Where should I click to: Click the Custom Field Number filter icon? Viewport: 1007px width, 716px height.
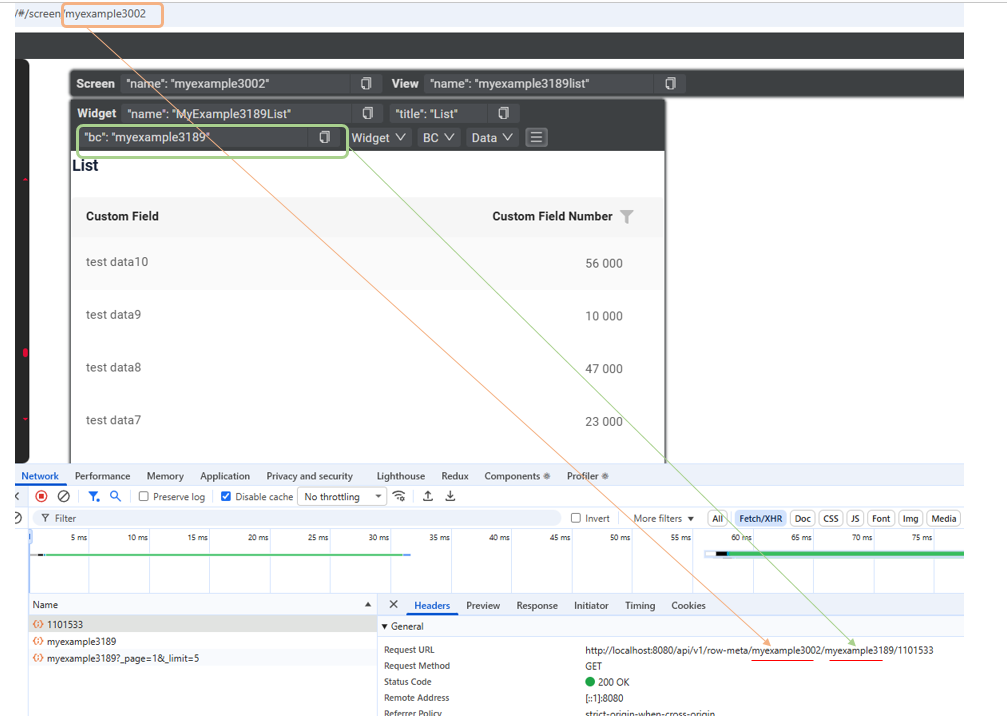[627, 217]
